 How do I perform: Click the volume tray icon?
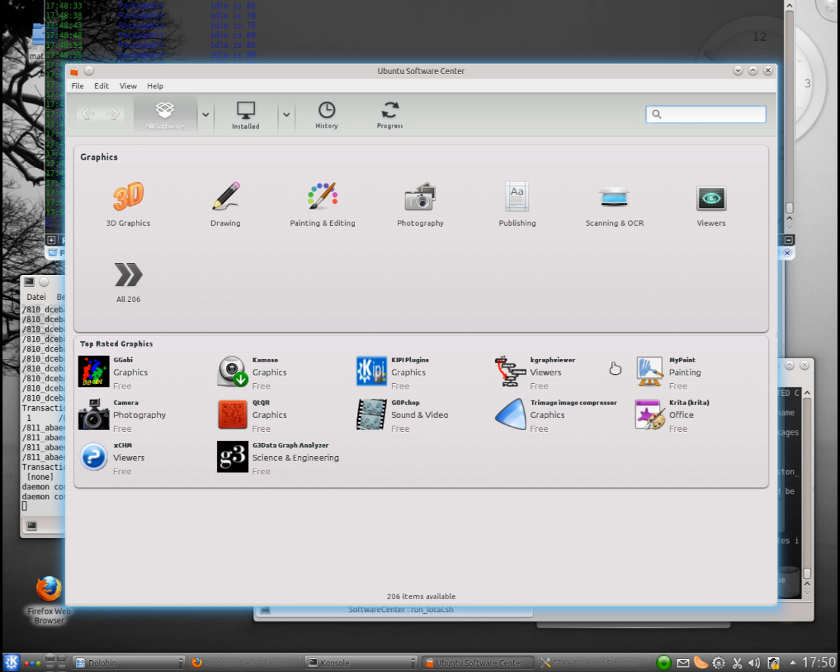click(754, 663)
